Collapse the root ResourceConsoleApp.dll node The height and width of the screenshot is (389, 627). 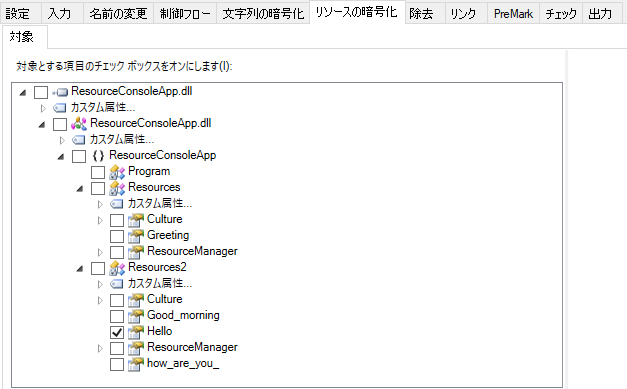point(23,93)
